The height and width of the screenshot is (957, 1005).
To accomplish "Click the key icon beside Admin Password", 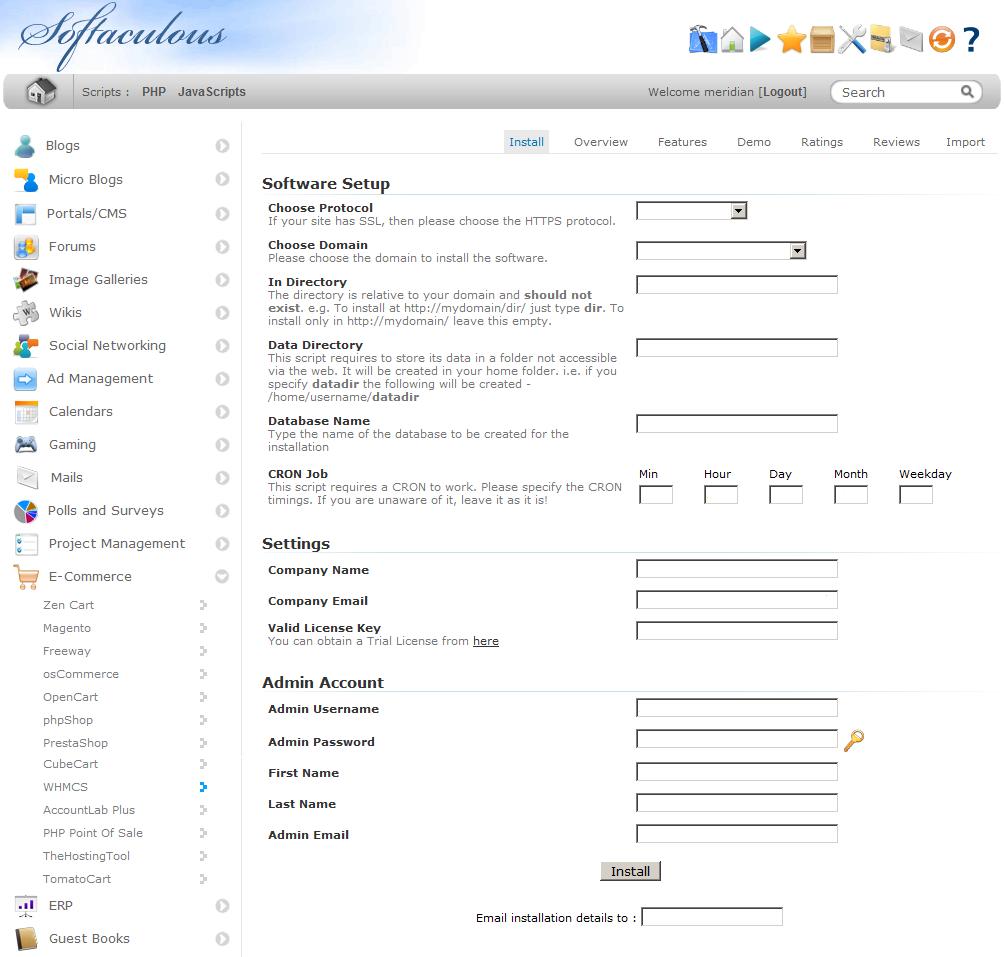I will 853,740.
